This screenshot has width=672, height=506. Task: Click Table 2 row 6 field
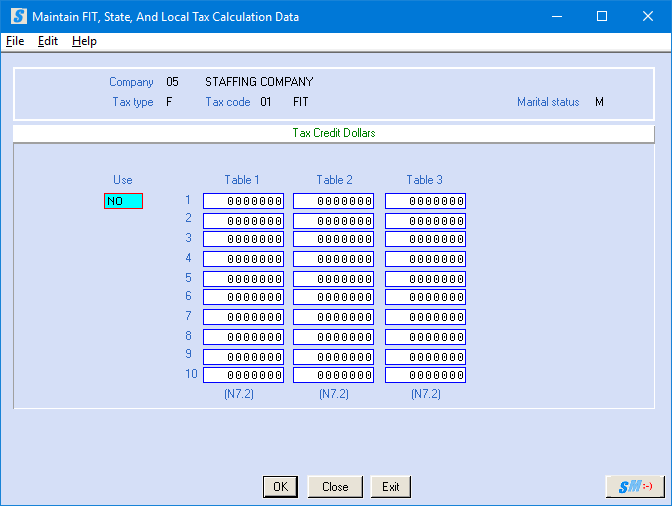coord(333,297)
